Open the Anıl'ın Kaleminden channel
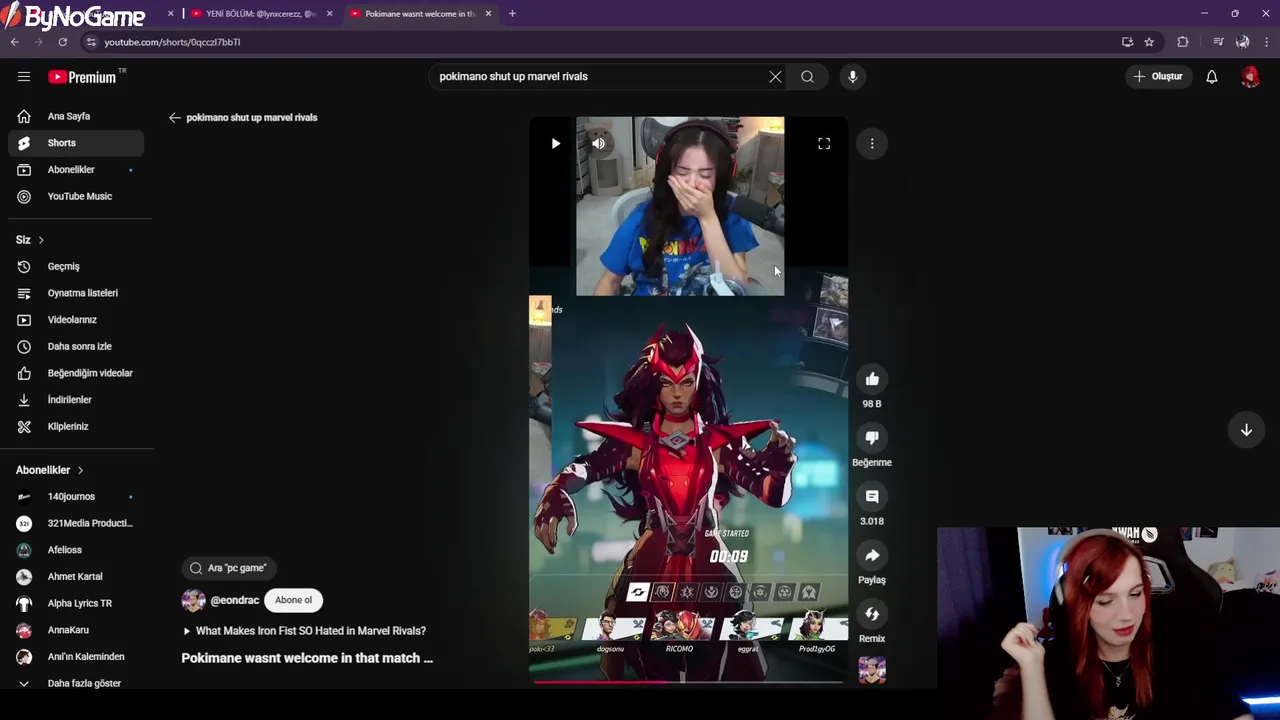 76,657
